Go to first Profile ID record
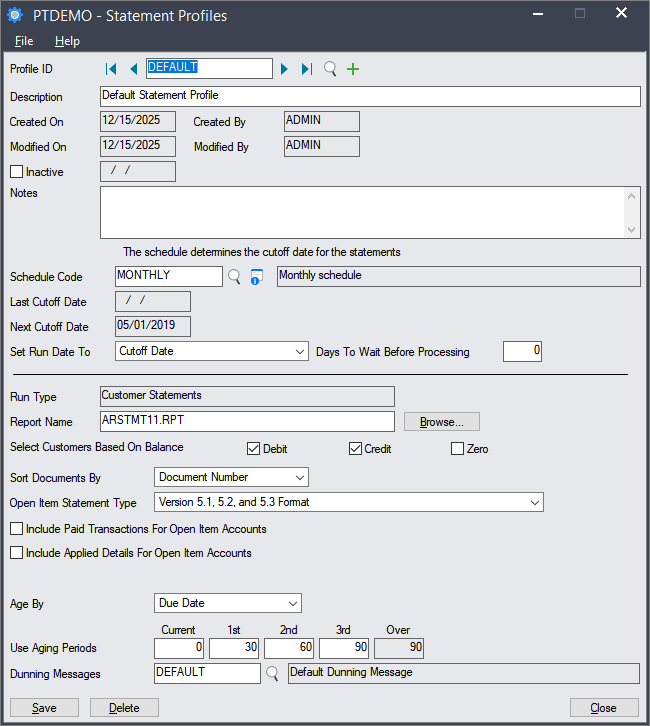 (111, 69)
